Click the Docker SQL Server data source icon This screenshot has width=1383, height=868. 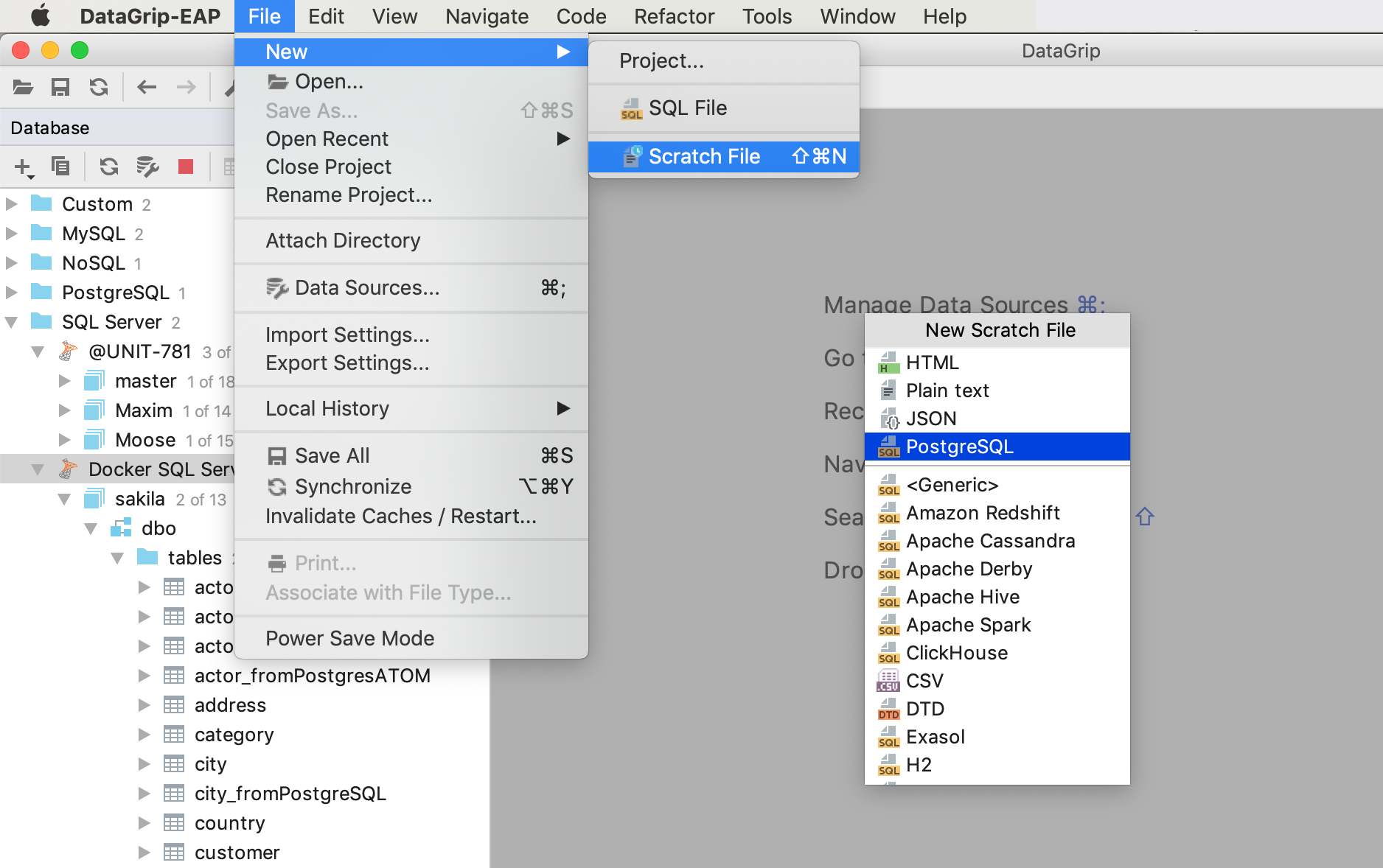(x=69, y=469)
